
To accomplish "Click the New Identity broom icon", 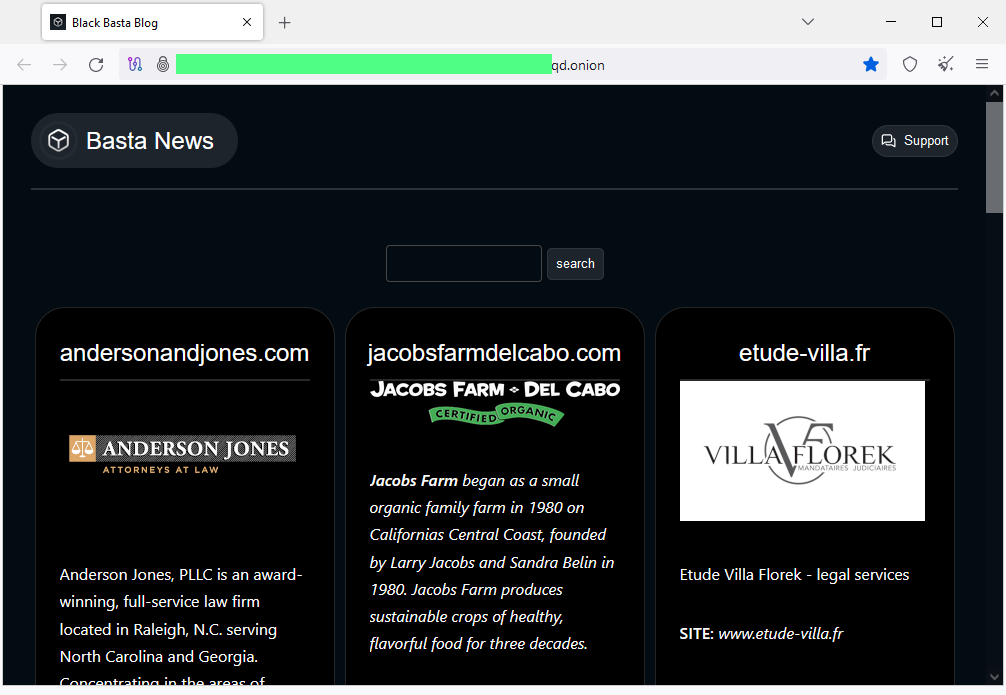I will (946, 64).
